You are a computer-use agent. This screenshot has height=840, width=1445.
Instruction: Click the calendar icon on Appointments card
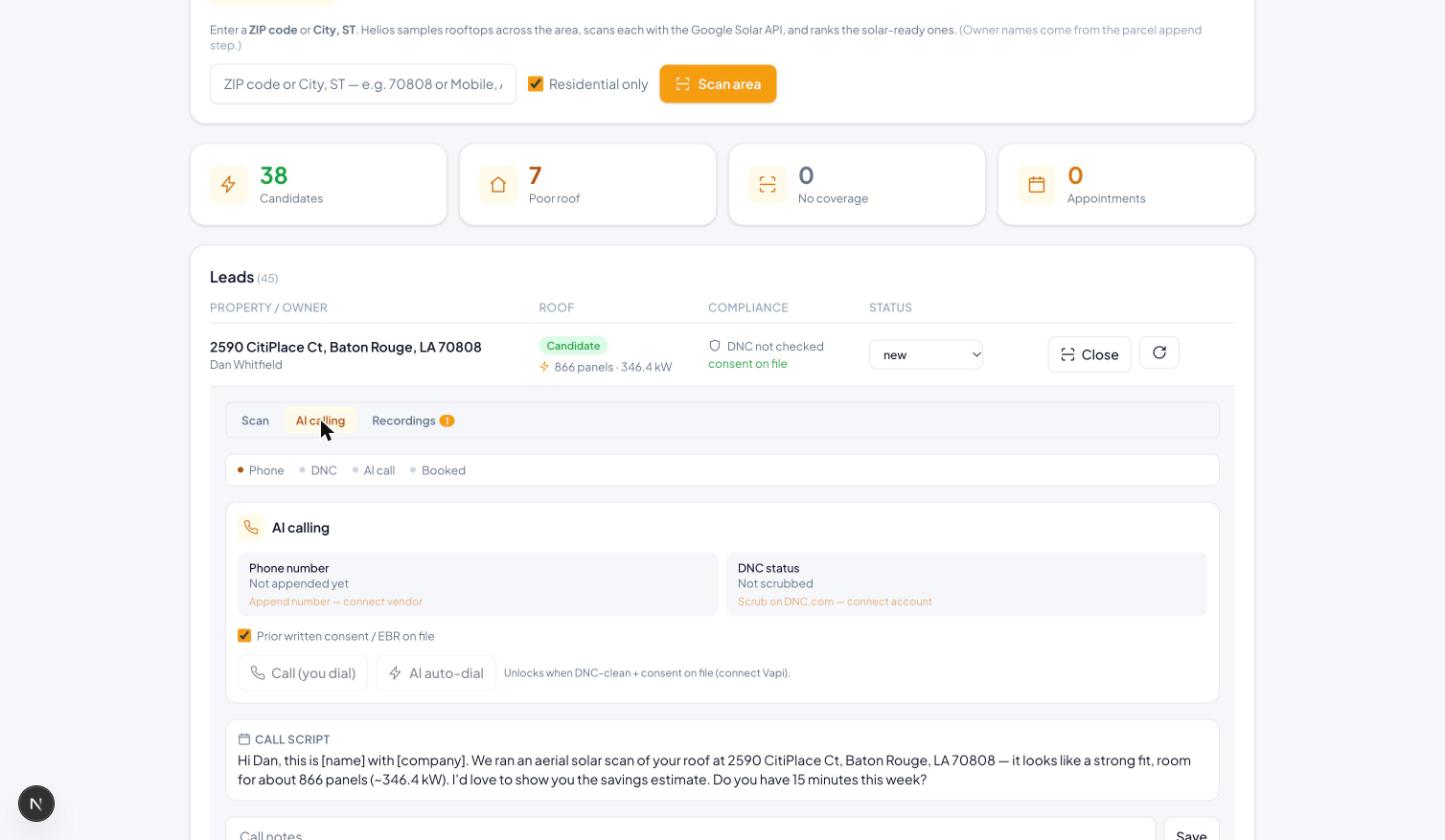[x=1036, y=185]
